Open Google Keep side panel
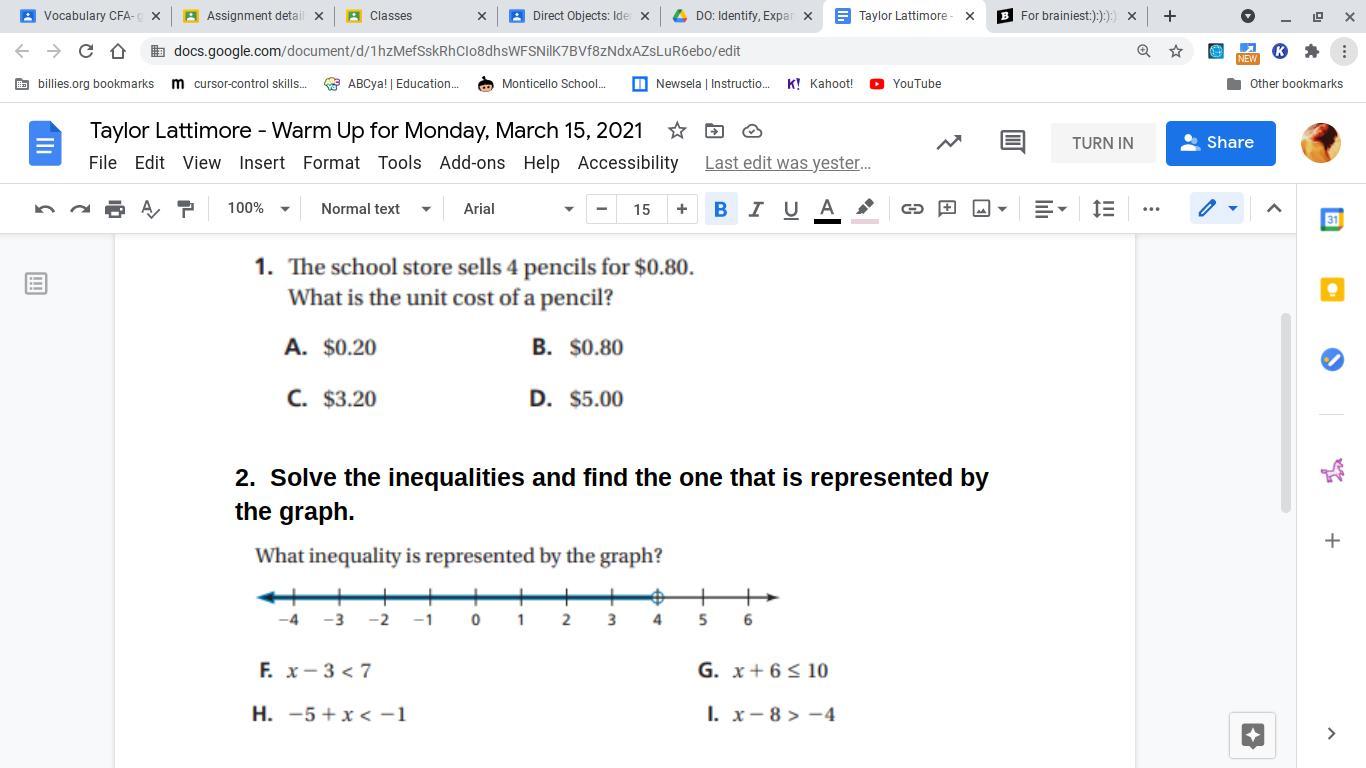This screenshot has width=1366, height=768. 1332,289
